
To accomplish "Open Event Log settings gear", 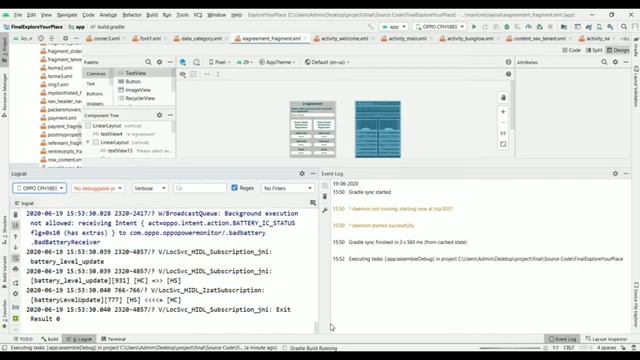I will tap(616, 173).
